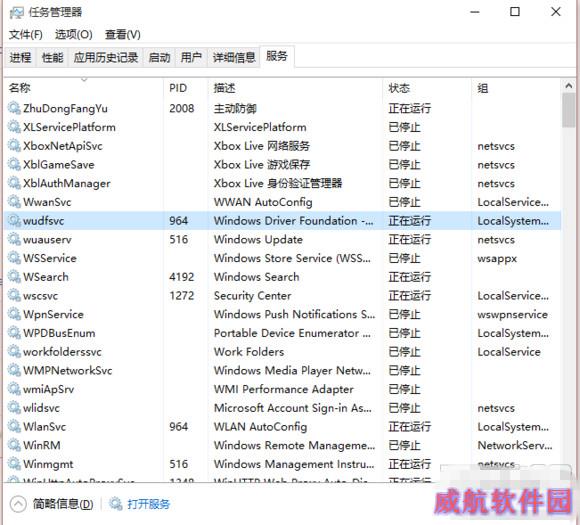Sort by the 状态 column header
The image size is (580, 525).
427,88
